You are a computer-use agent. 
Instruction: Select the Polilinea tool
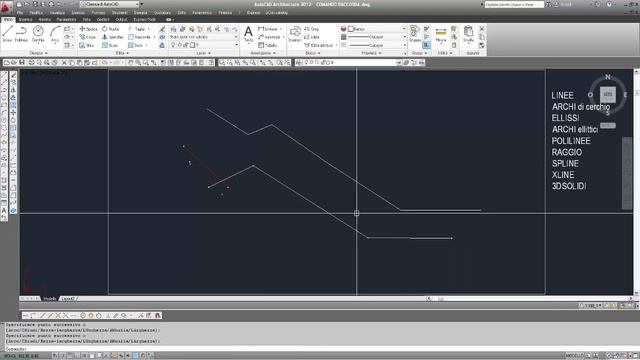pyautogui.click(x=21, y=34)
